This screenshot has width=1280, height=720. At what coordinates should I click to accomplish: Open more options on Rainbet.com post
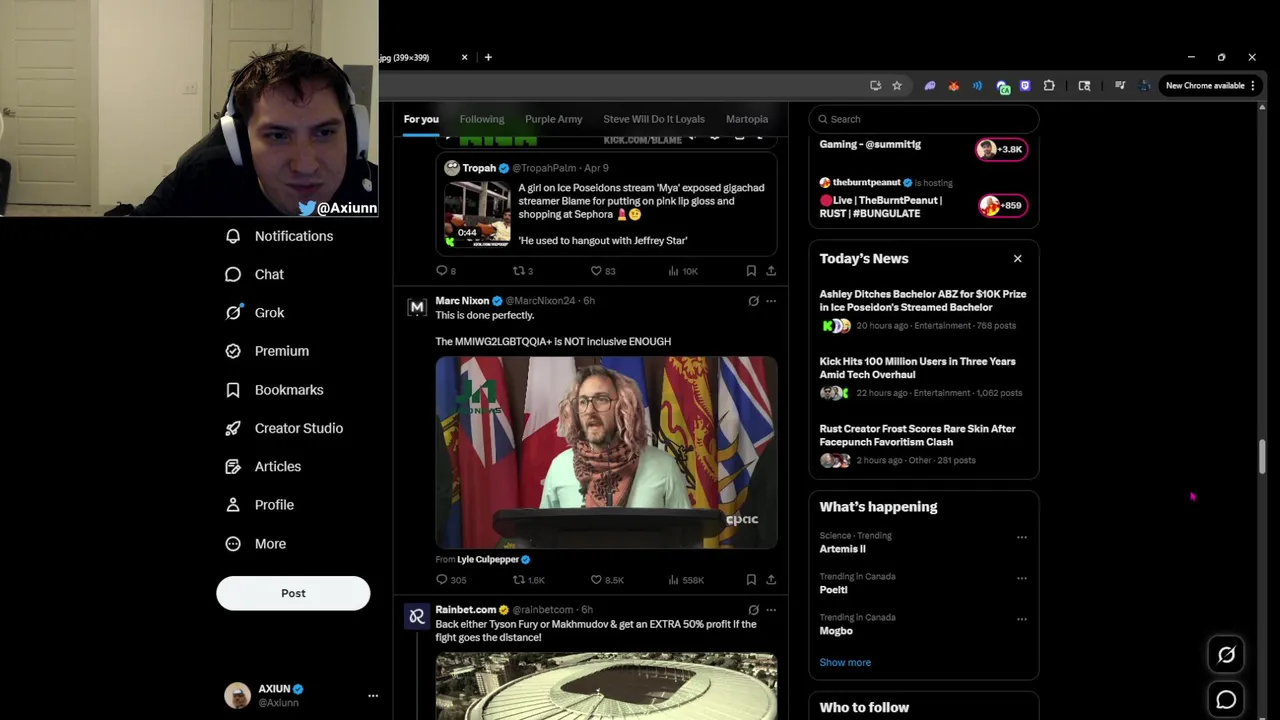coord(771,610)
